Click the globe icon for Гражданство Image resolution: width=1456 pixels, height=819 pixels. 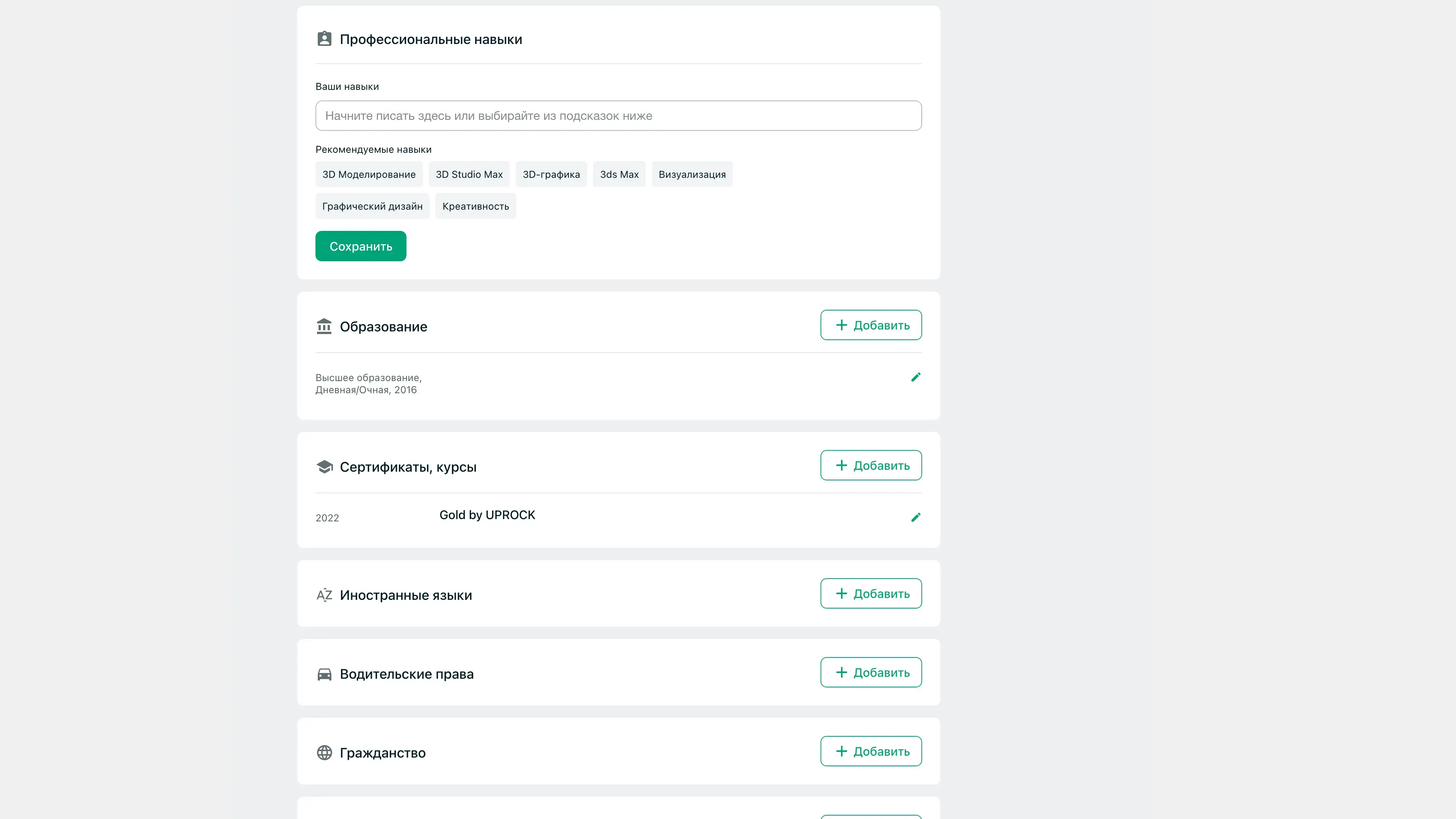pyautogui.click(x=325, y=752)
